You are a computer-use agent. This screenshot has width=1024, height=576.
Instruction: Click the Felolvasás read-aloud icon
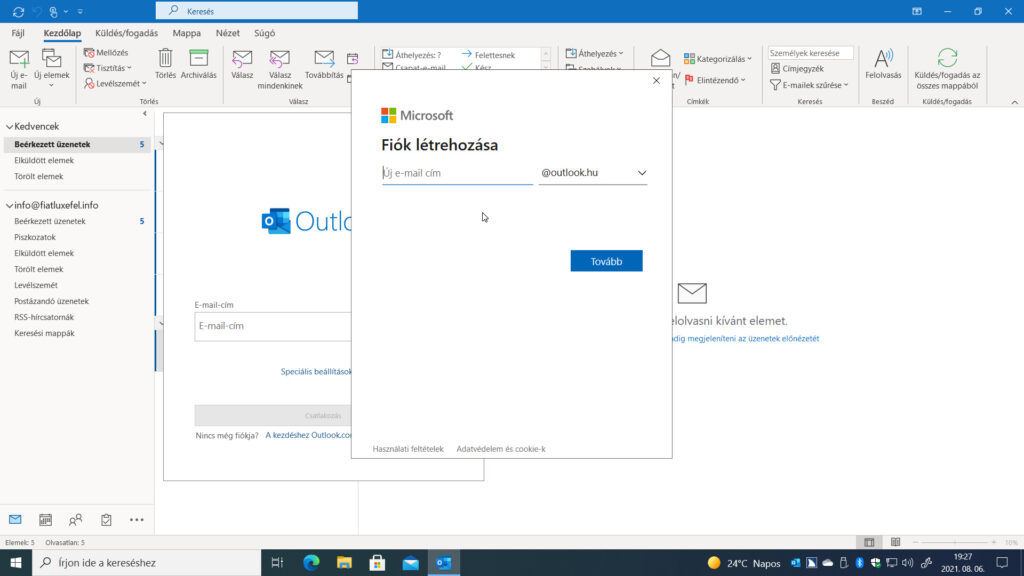click(x=883, y=58)
